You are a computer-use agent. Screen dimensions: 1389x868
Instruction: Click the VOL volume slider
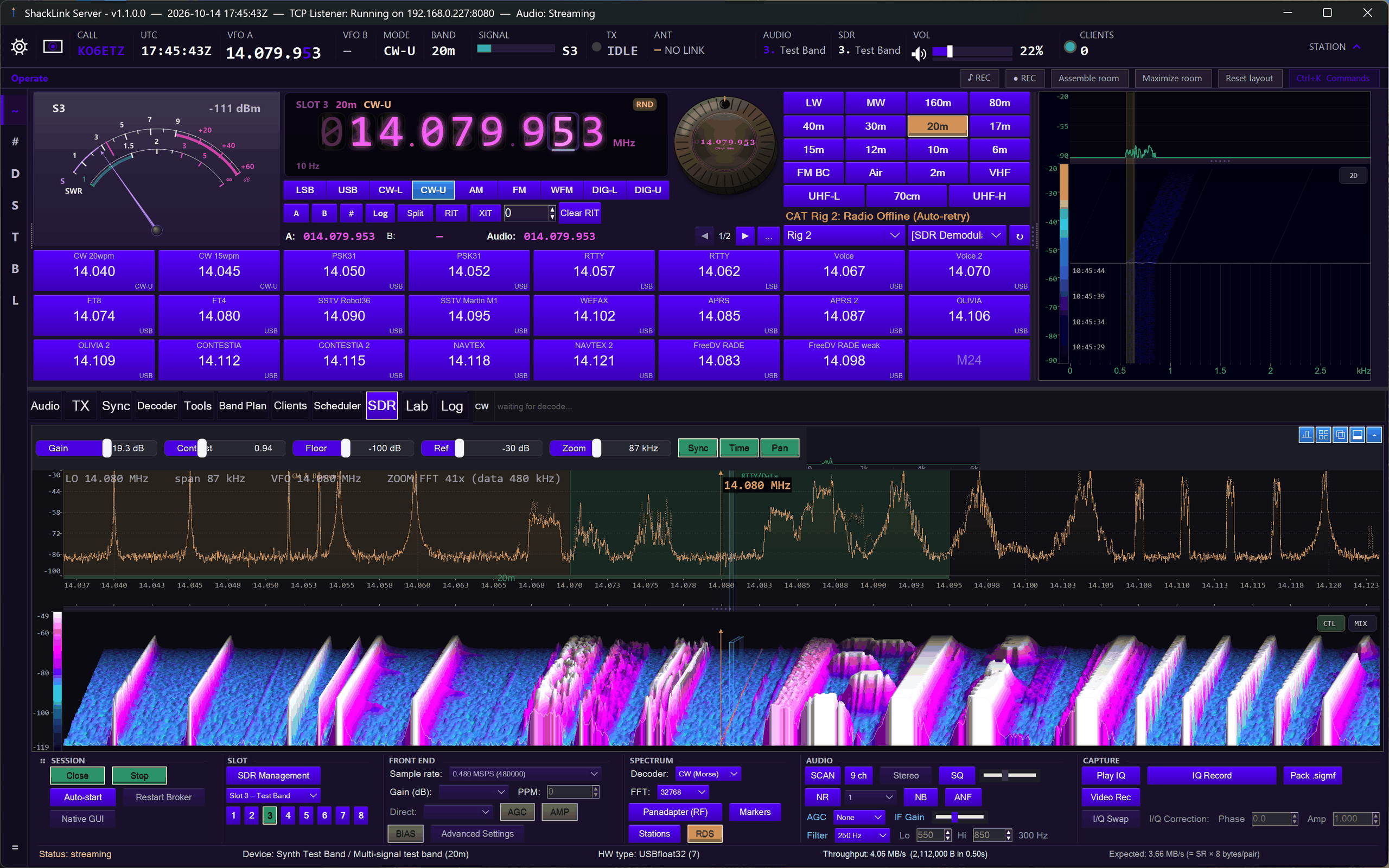coord(972,52)
